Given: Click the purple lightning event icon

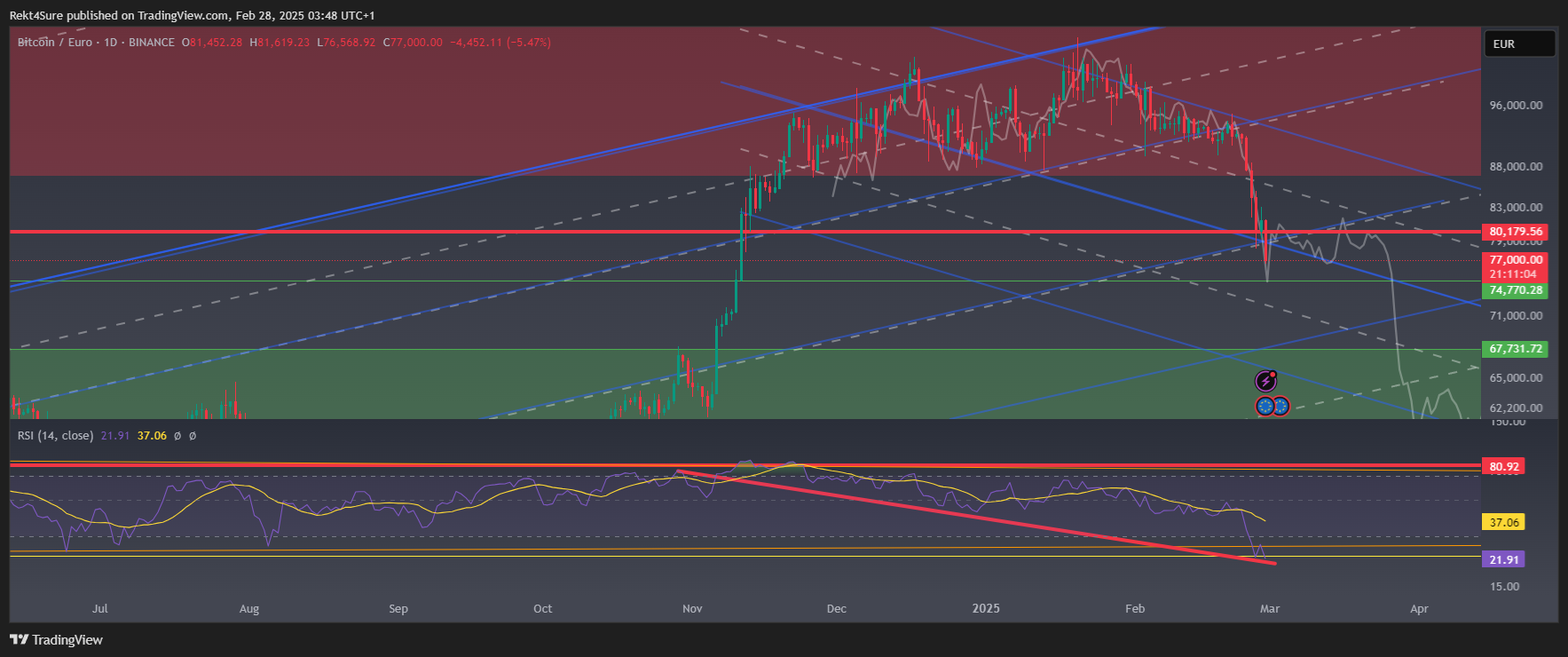Looking at the screenshot, I should tap(1265, 382).
